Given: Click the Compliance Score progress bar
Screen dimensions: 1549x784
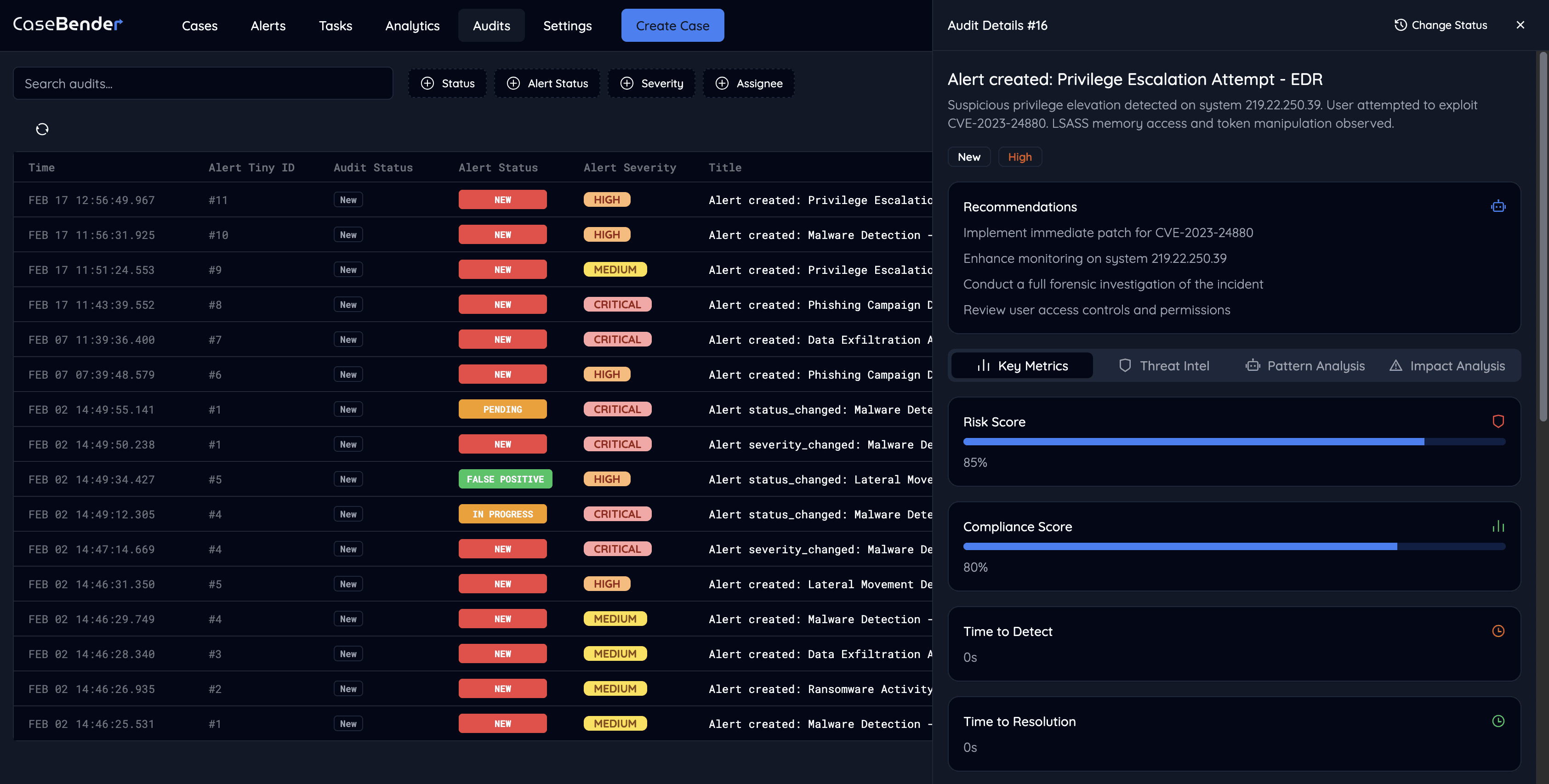Looking at the screenshot, I should (1234, 546).
